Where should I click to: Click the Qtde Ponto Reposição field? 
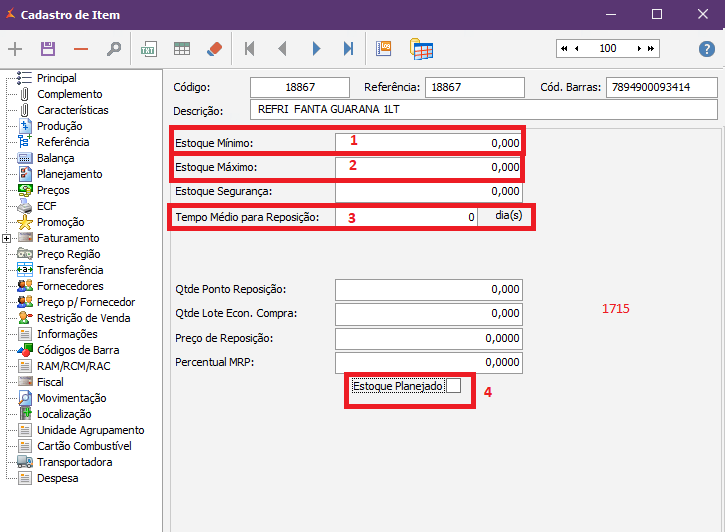[429, 289]
